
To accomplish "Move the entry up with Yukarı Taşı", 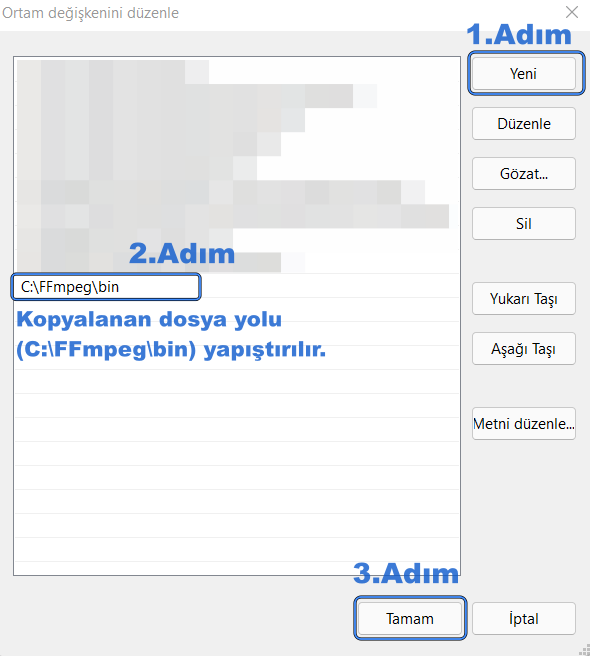I will pyautogui.click(x=524, y=299).
